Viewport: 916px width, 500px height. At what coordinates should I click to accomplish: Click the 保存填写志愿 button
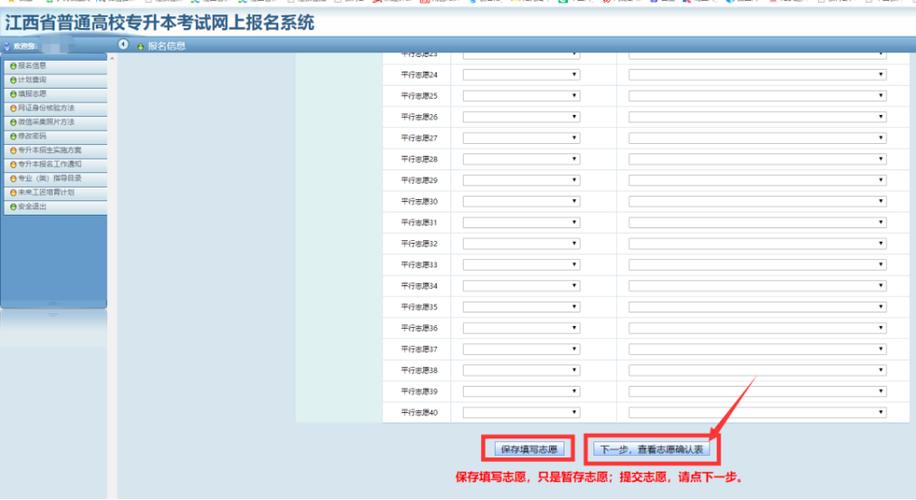[529, 450]
